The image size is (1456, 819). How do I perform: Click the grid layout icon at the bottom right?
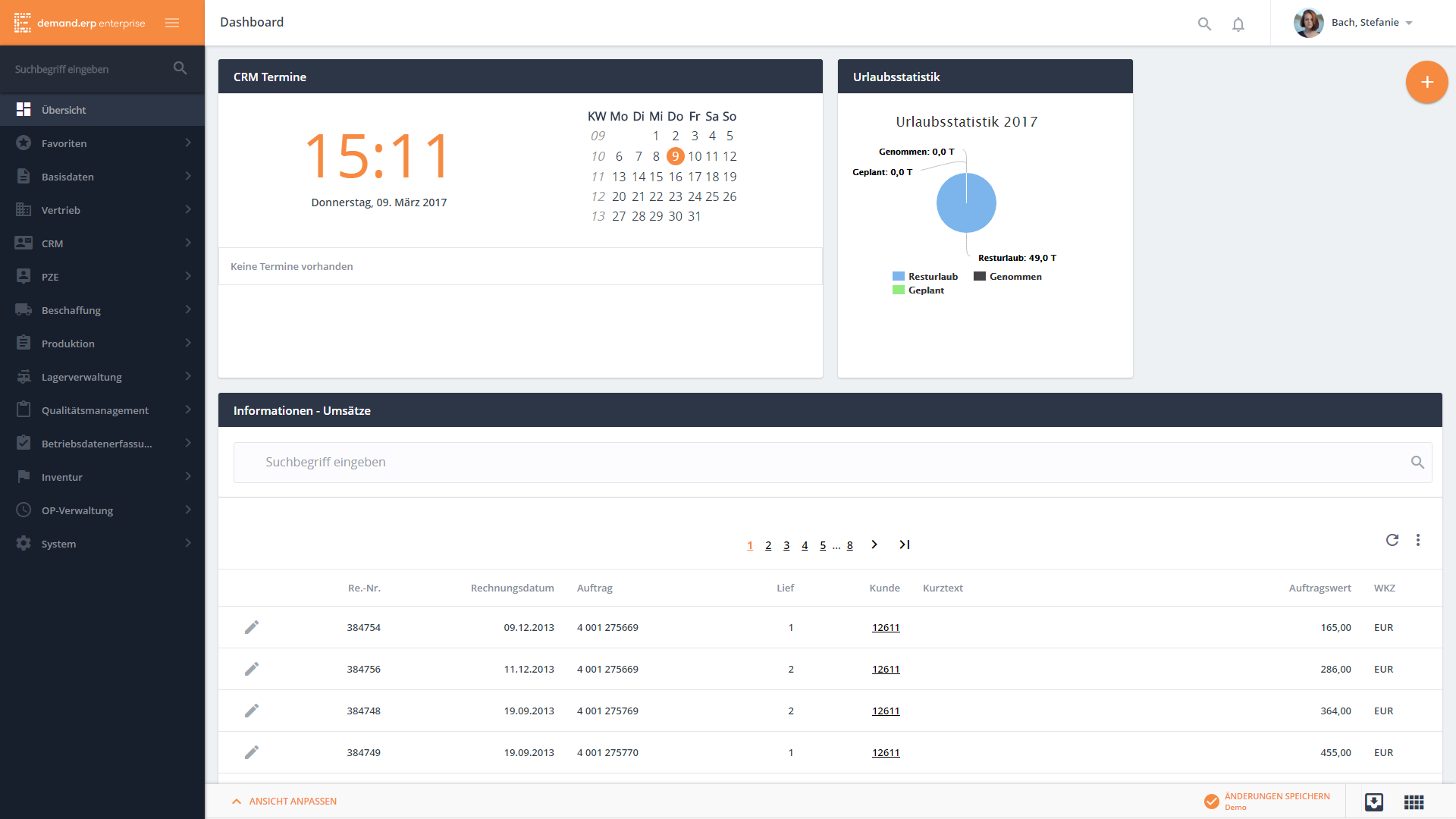pyautogui.click(x=1414, y=802)
